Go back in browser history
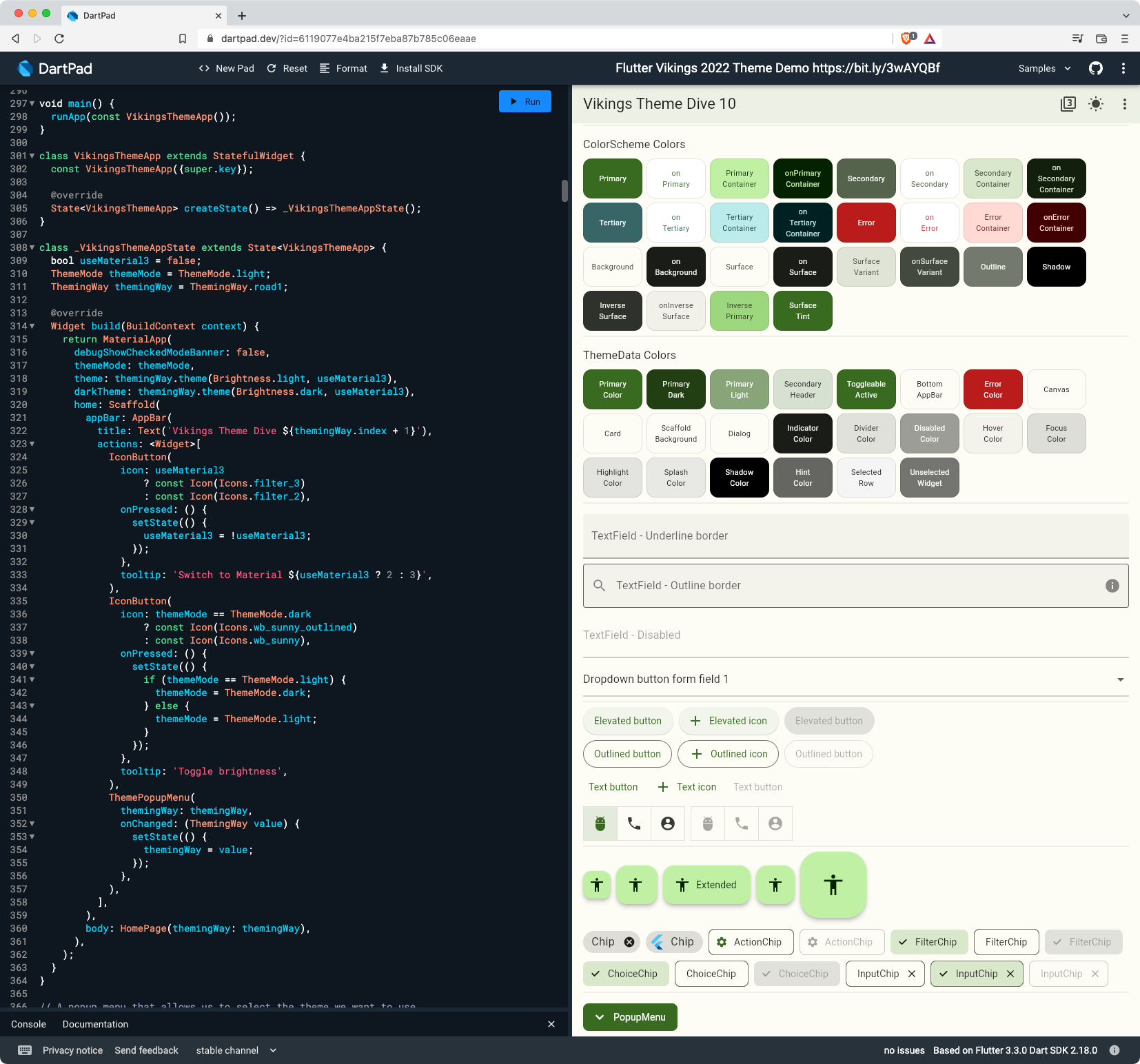The height and width of the screenshot is (1064, 1140). pyautogui.click(x=15, y=39)
